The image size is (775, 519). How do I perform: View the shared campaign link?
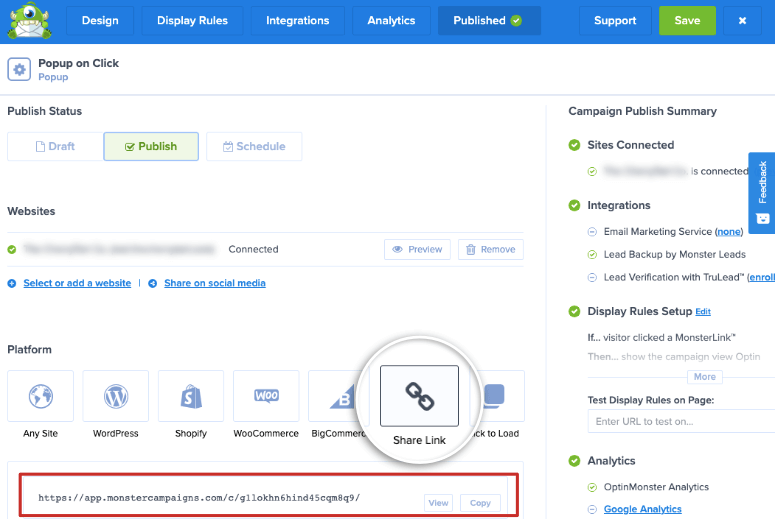tap(438, 503)
